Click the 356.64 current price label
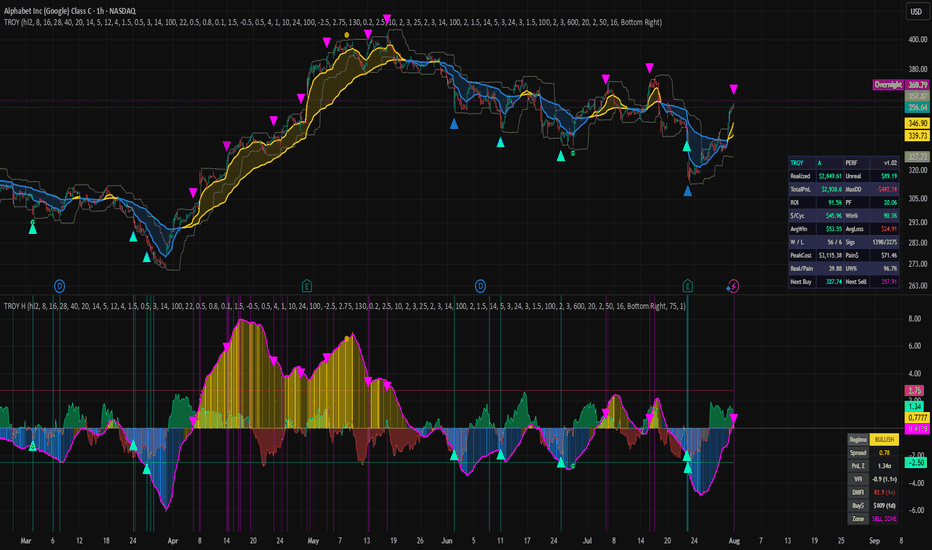Screen dimensions: 932x550 [917, 107]
